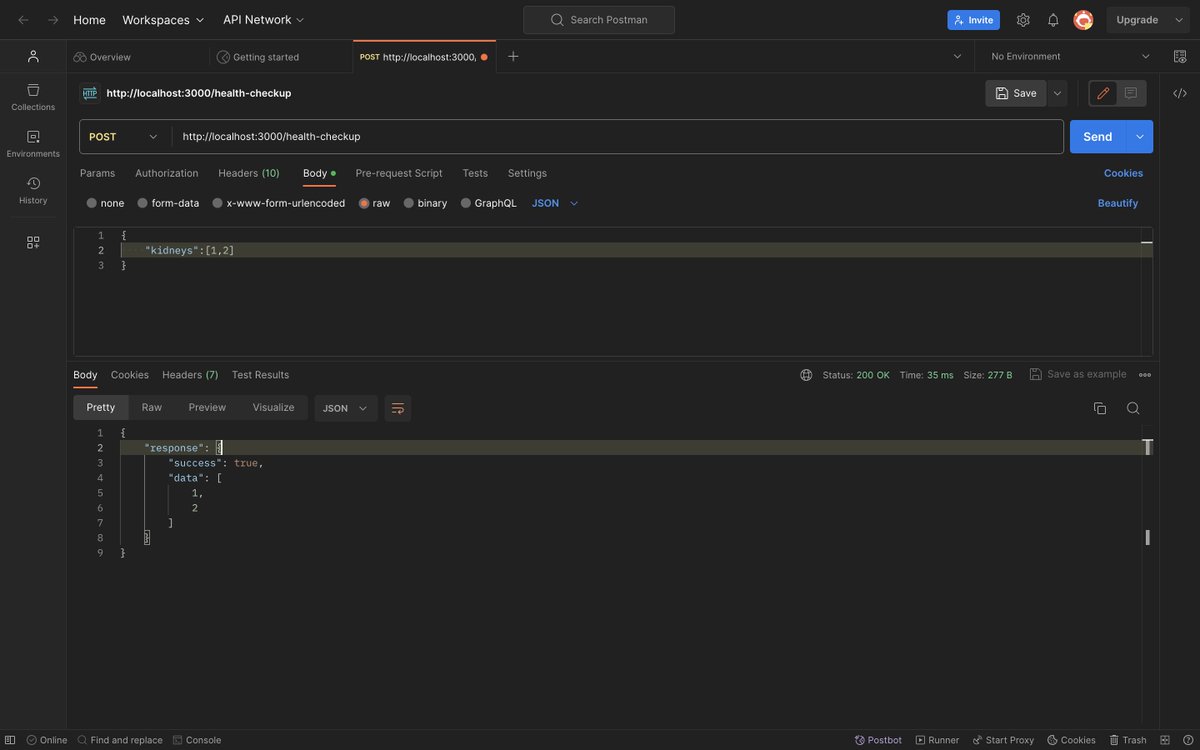Open the two-pane layout icon in the status bar
The width and height of the screenshot is (1200, 750).
pos(1164,740)
